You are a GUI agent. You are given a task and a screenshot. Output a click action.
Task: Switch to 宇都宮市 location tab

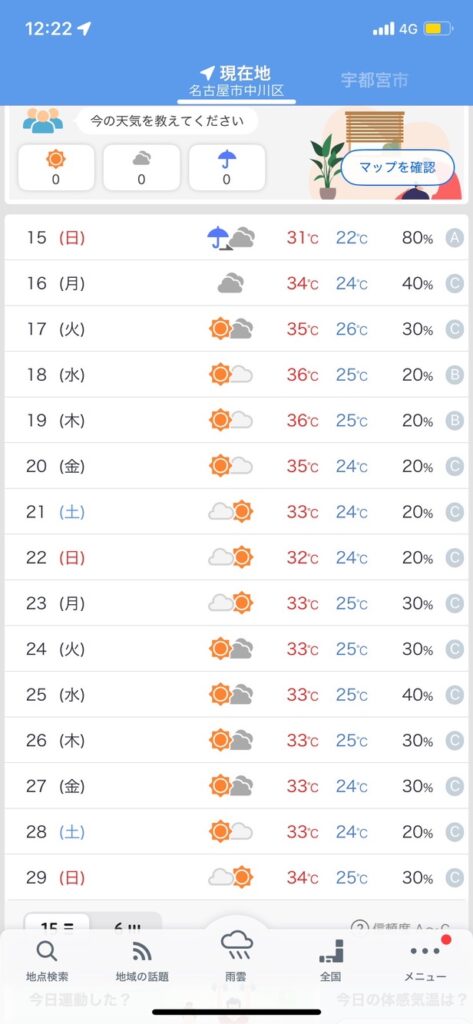tap(374, 80)
